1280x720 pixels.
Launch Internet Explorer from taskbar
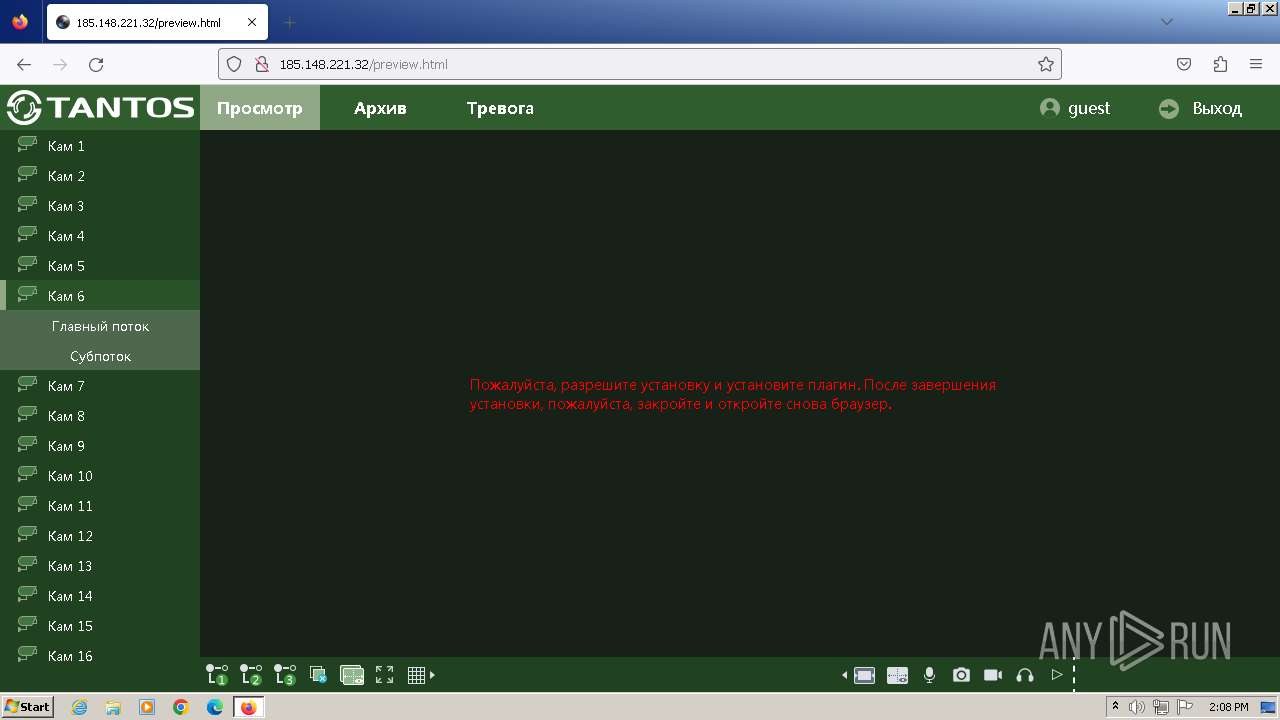point(79,707)
